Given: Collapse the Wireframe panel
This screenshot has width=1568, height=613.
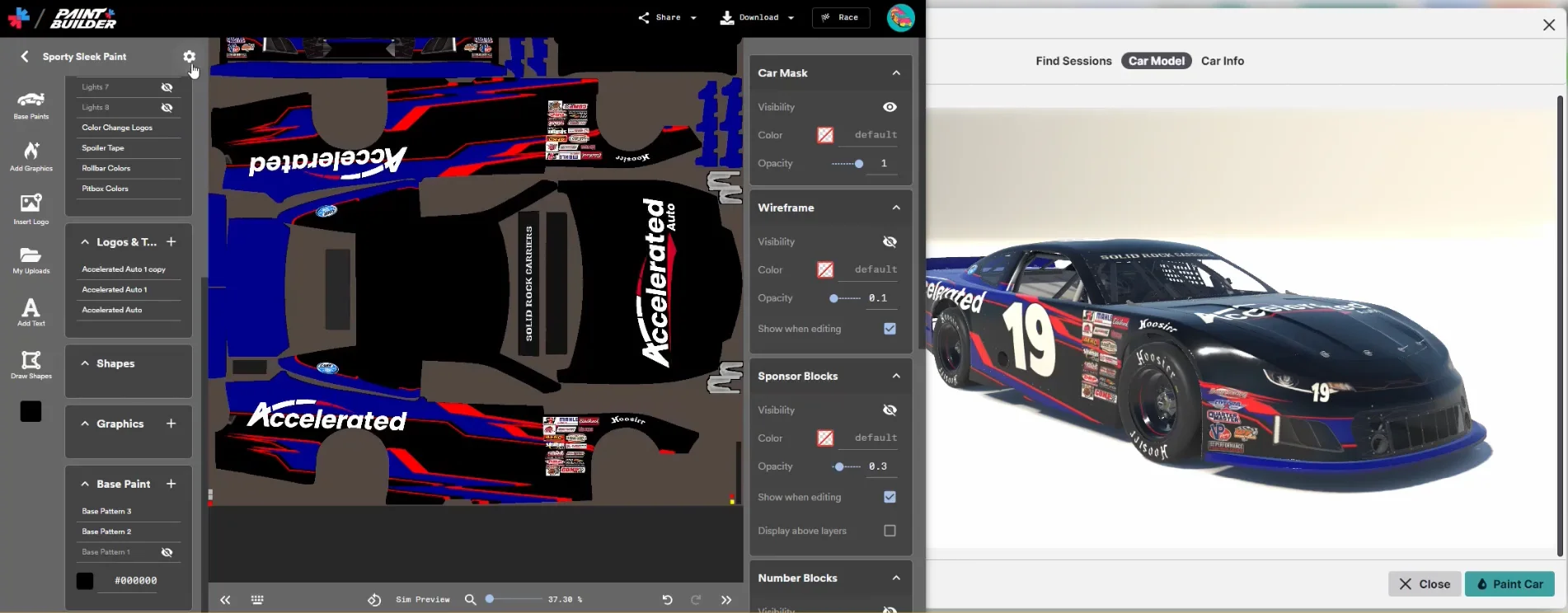Looking at the screenshot, I should [896, 208].
